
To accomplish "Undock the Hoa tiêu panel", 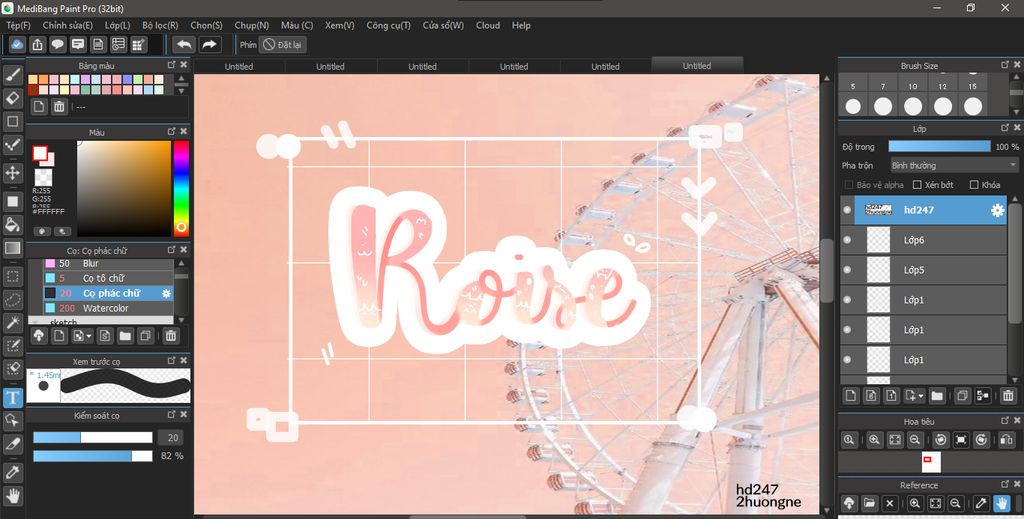I will pyautogui.click(x=1005, y=421).
